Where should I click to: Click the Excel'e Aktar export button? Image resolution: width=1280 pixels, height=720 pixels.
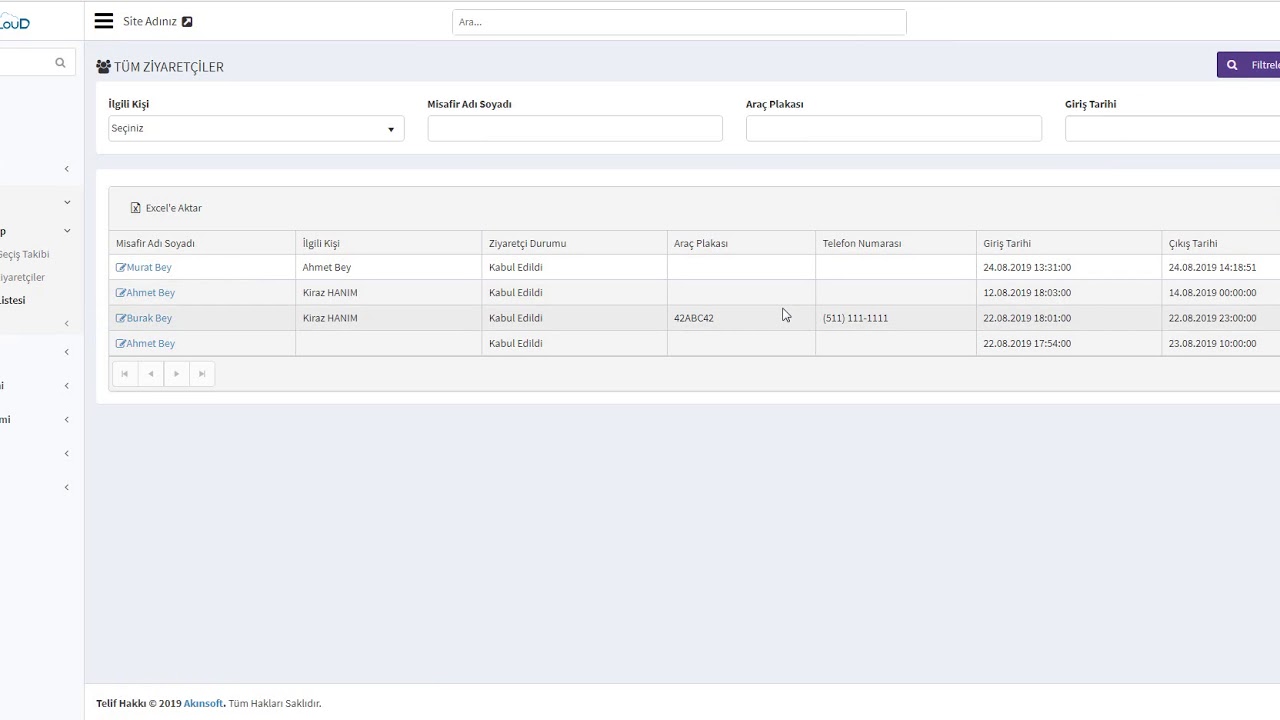(x=166, y=208)
